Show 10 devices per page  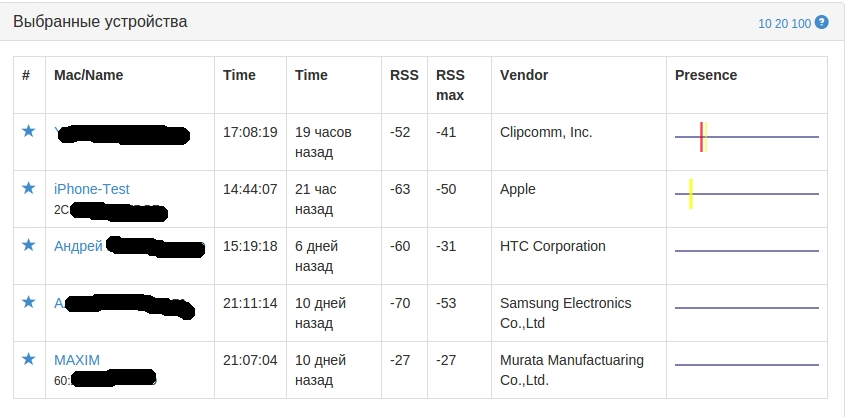click(765, 23)
